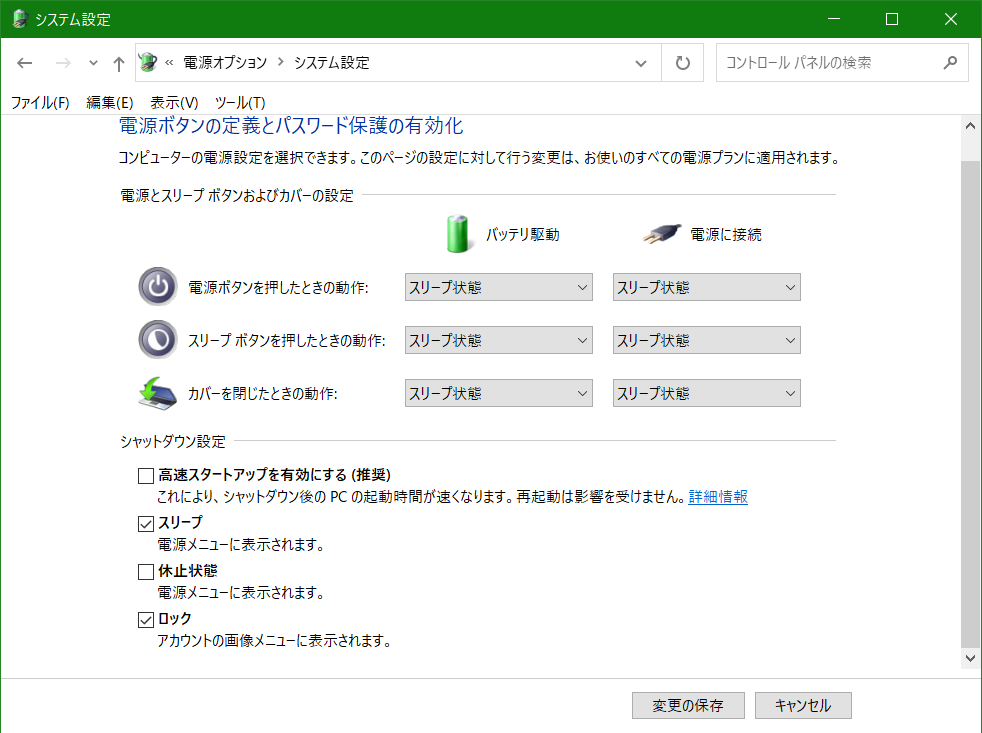The width and height of the screenshot is (982, 733).
Task: Uncheck the ロック checkbox
Action: coord(146,620)
